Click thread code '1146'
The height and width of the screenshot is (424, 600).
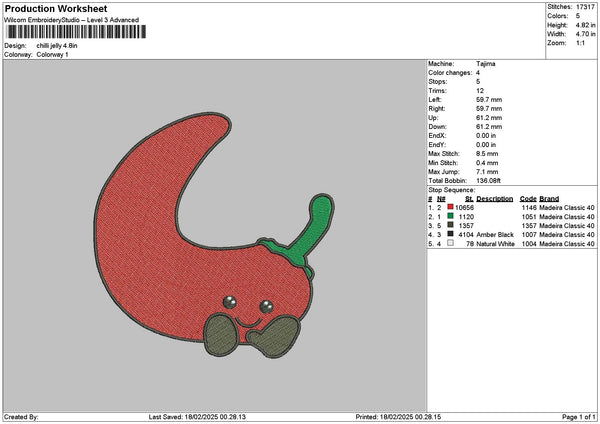click(x=529, y=208)
